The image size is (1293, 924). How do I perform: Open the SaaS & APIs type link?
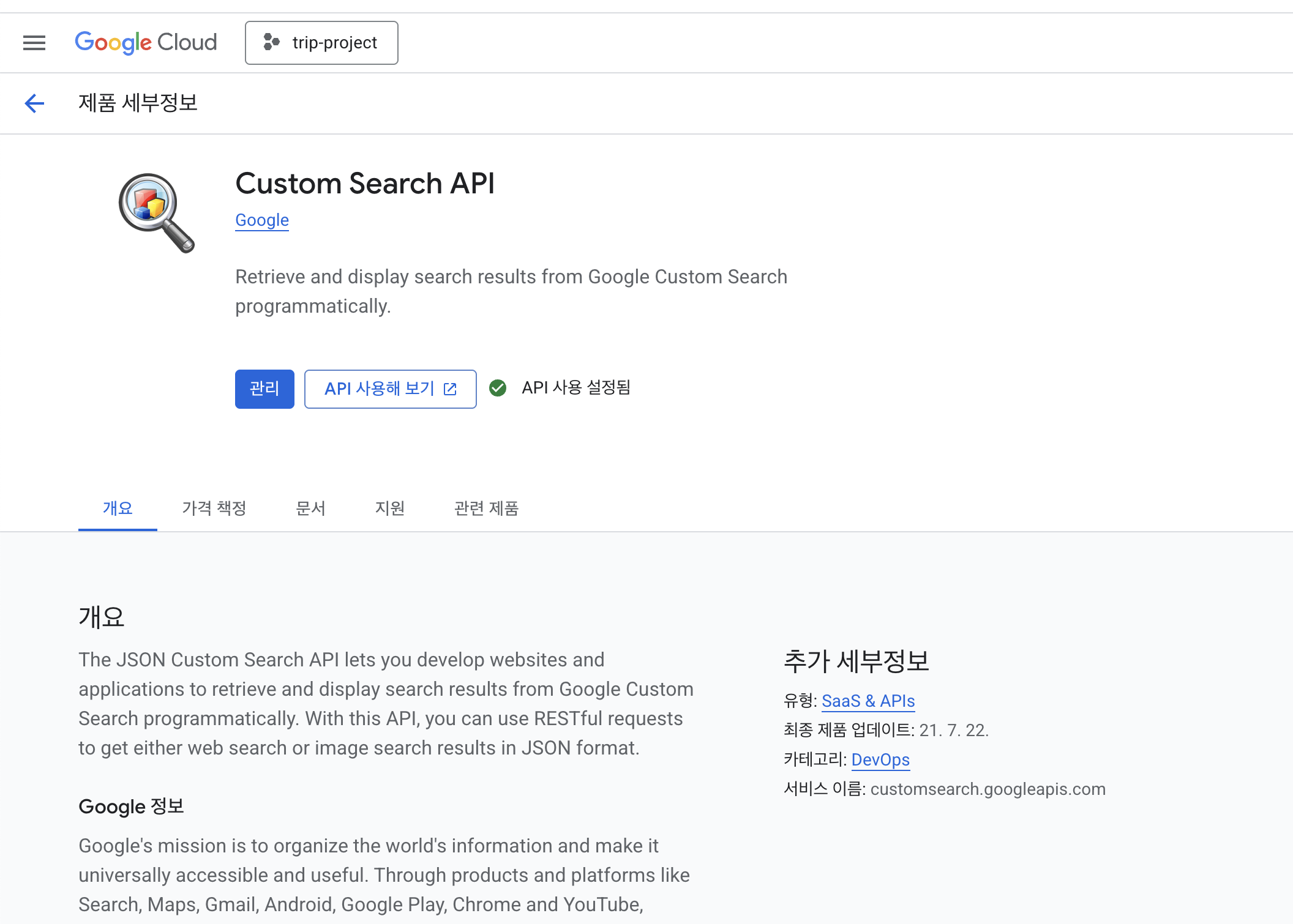(868, 701)
